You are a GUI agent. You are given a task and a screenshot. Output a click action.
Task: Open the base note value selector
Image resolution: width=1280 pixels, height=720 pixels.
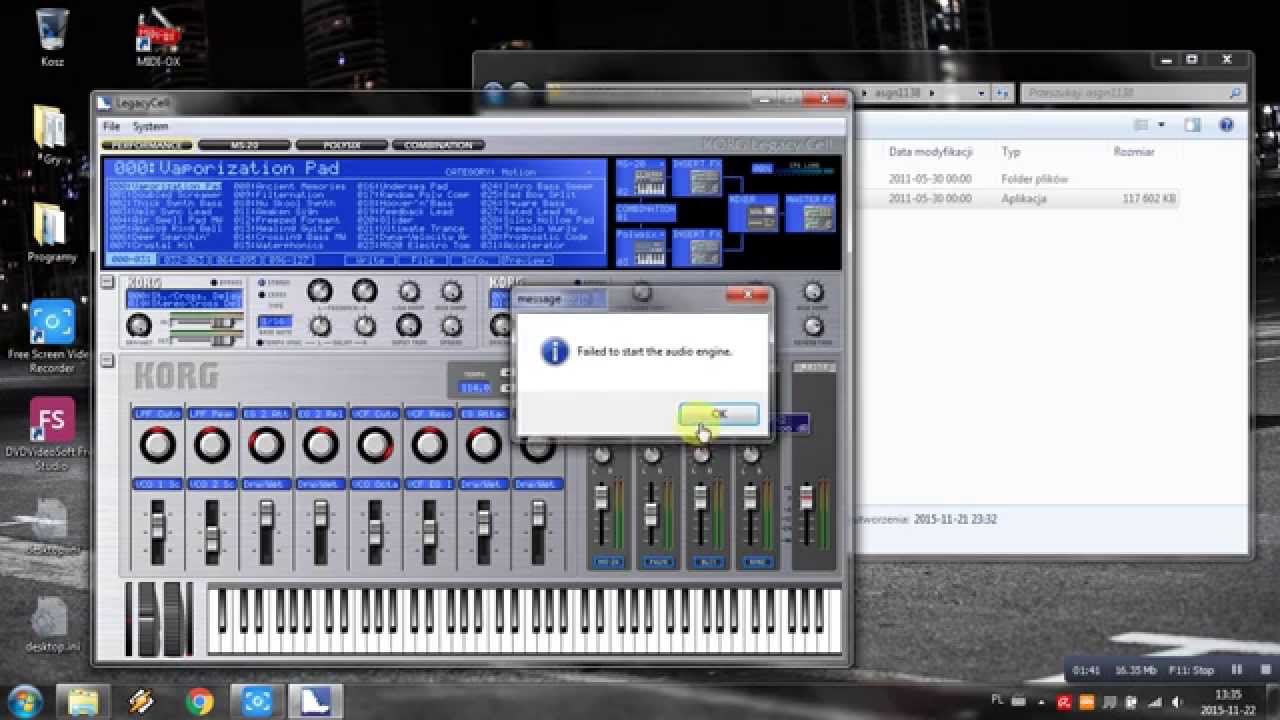(276, 322)
